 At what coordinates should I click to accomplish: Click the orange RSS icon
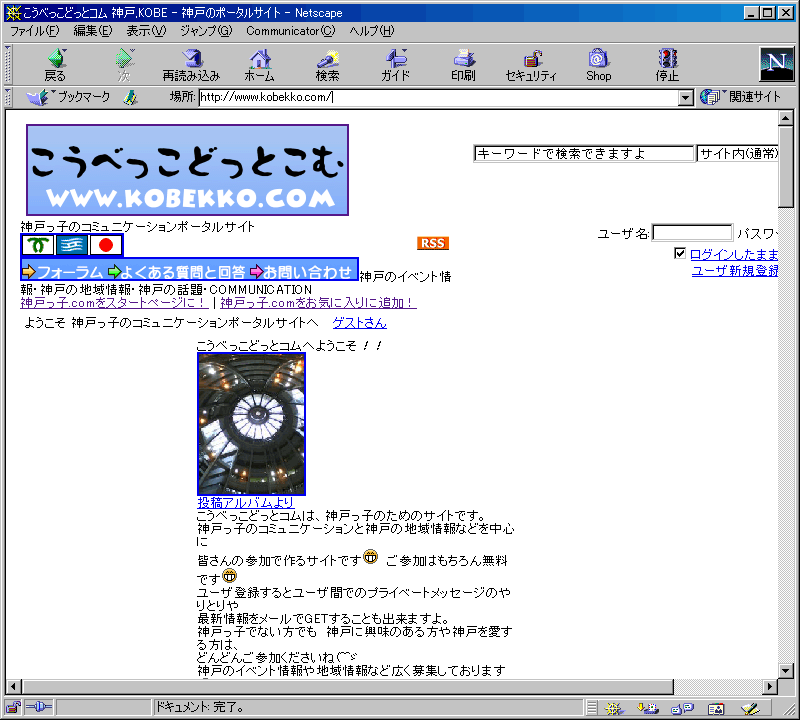[x=433, y=243]
